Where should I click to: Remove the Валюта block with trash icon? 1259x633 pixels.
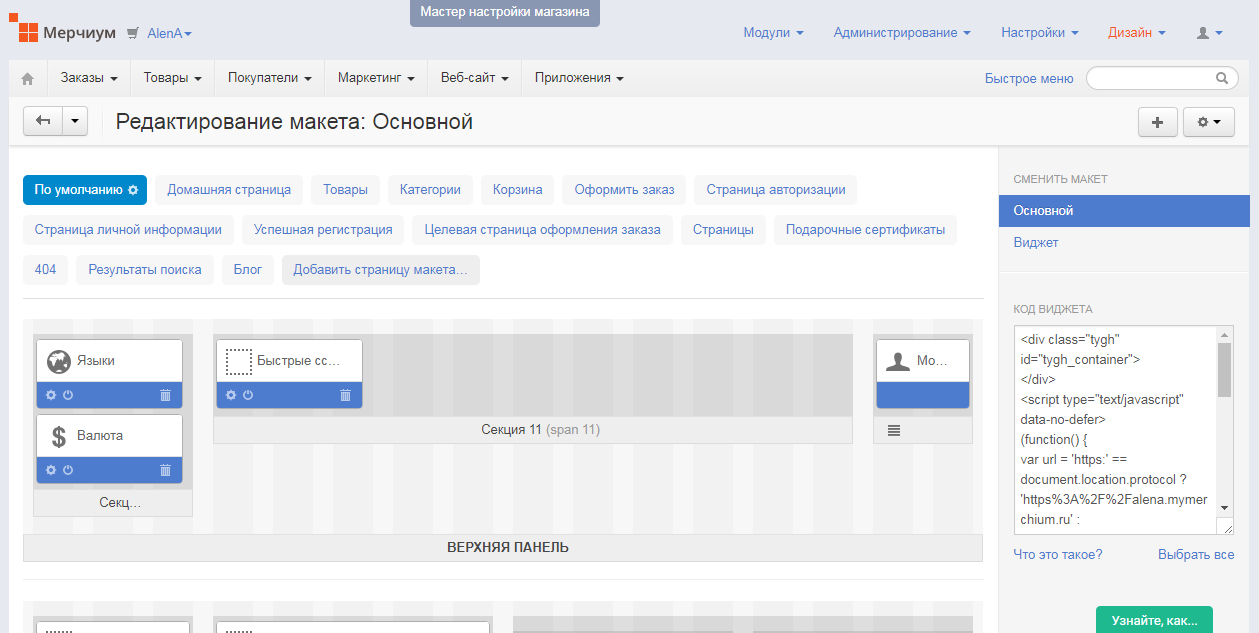pos(166,470)
